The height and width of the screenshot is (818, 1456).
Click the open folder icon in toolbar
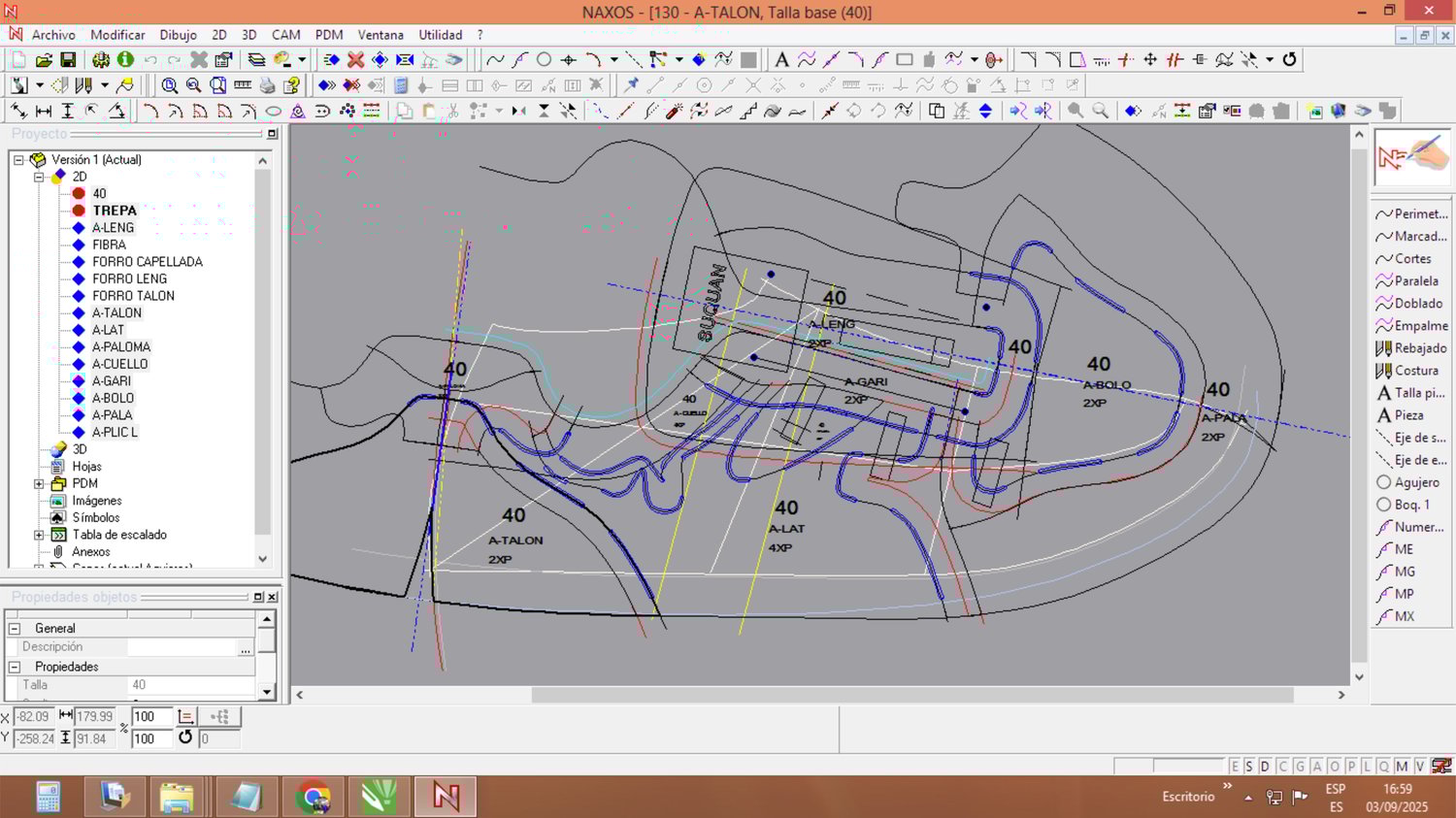(44, 60)
